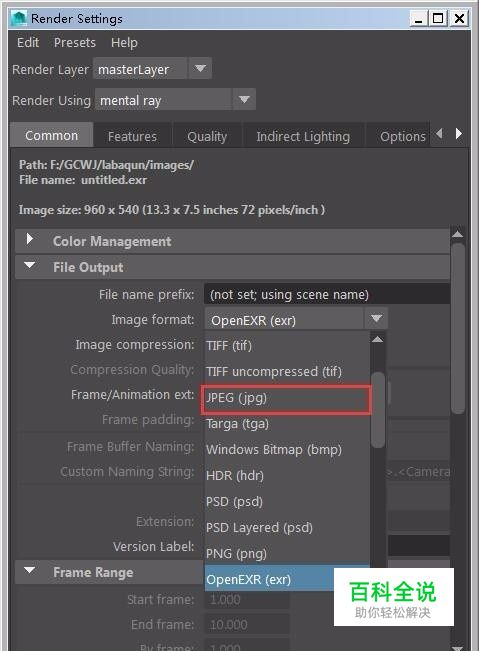Click the Start frame value field
479x651 pixels.
tap(247, 599)
